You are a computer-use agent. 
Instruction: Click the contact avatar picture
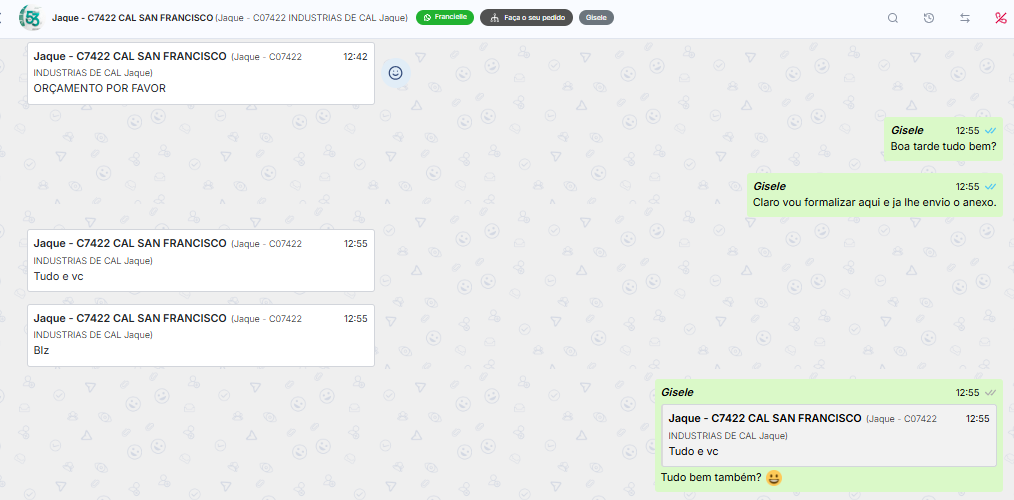[31, 17]
